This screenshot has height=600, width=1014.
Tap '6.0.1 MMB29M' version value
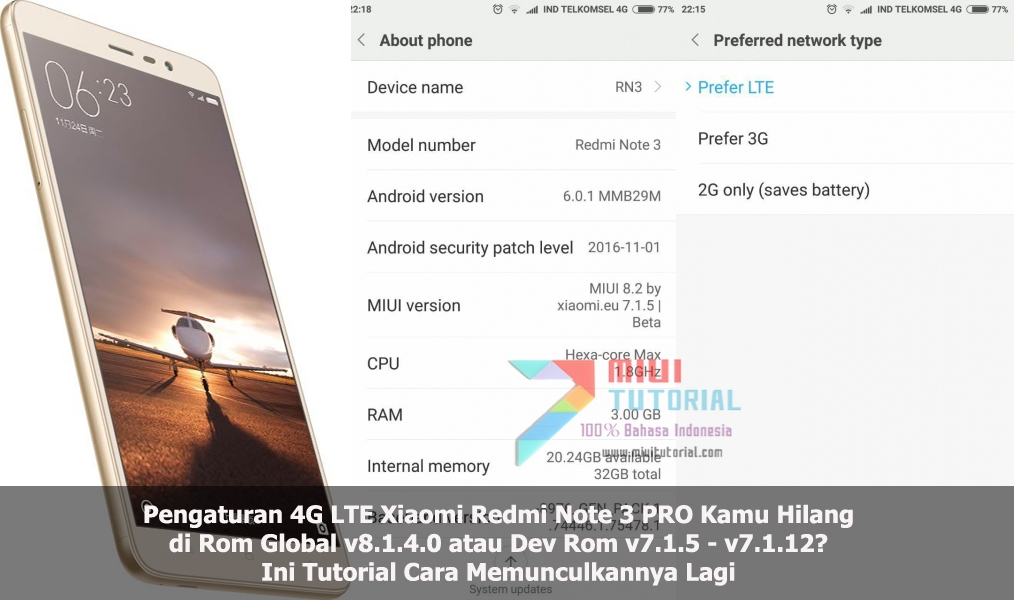coord(612,196)
